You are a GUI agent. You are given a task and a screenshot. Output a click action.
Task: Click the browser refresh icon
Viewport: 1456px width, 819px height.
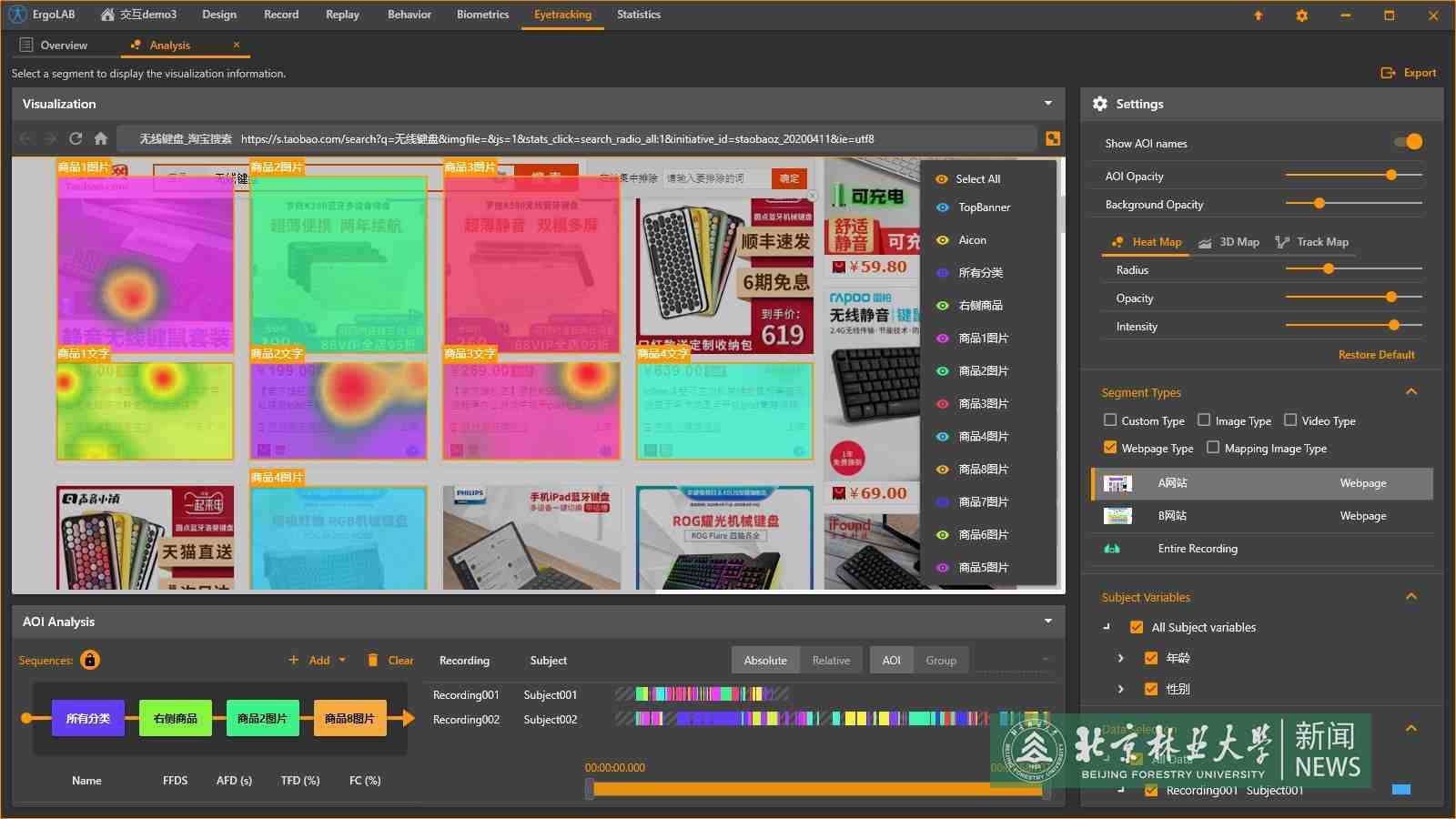(x=76, y=138)
